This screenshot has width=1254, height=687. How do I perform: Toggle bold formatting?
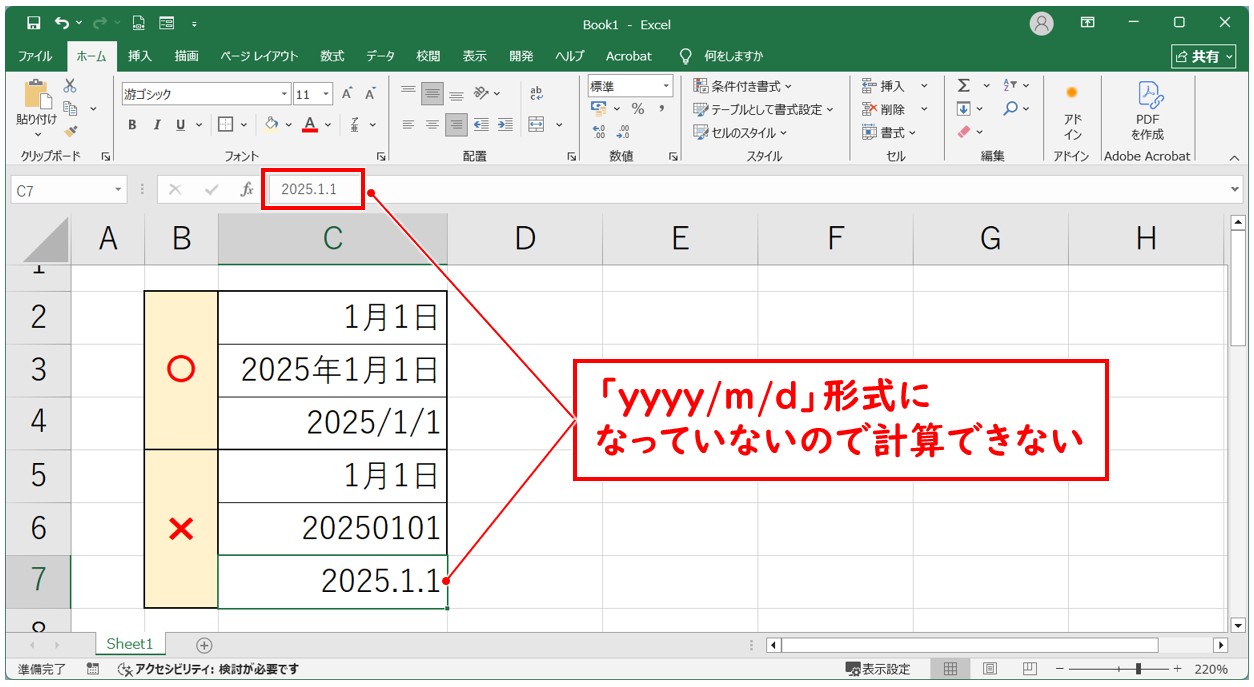[132, 123]
